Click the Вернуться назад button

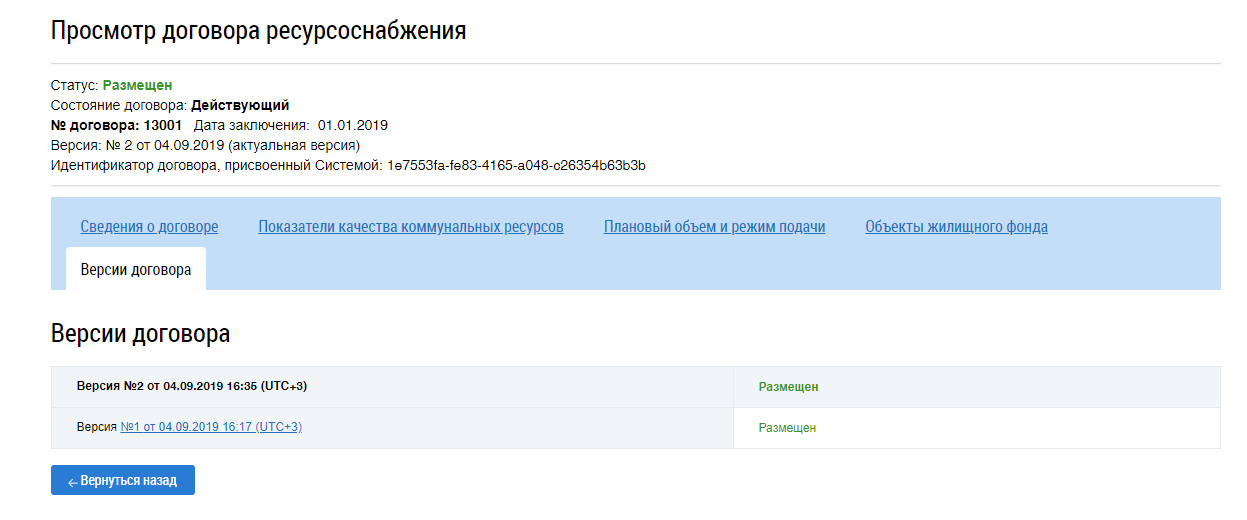tap(123, 480)
